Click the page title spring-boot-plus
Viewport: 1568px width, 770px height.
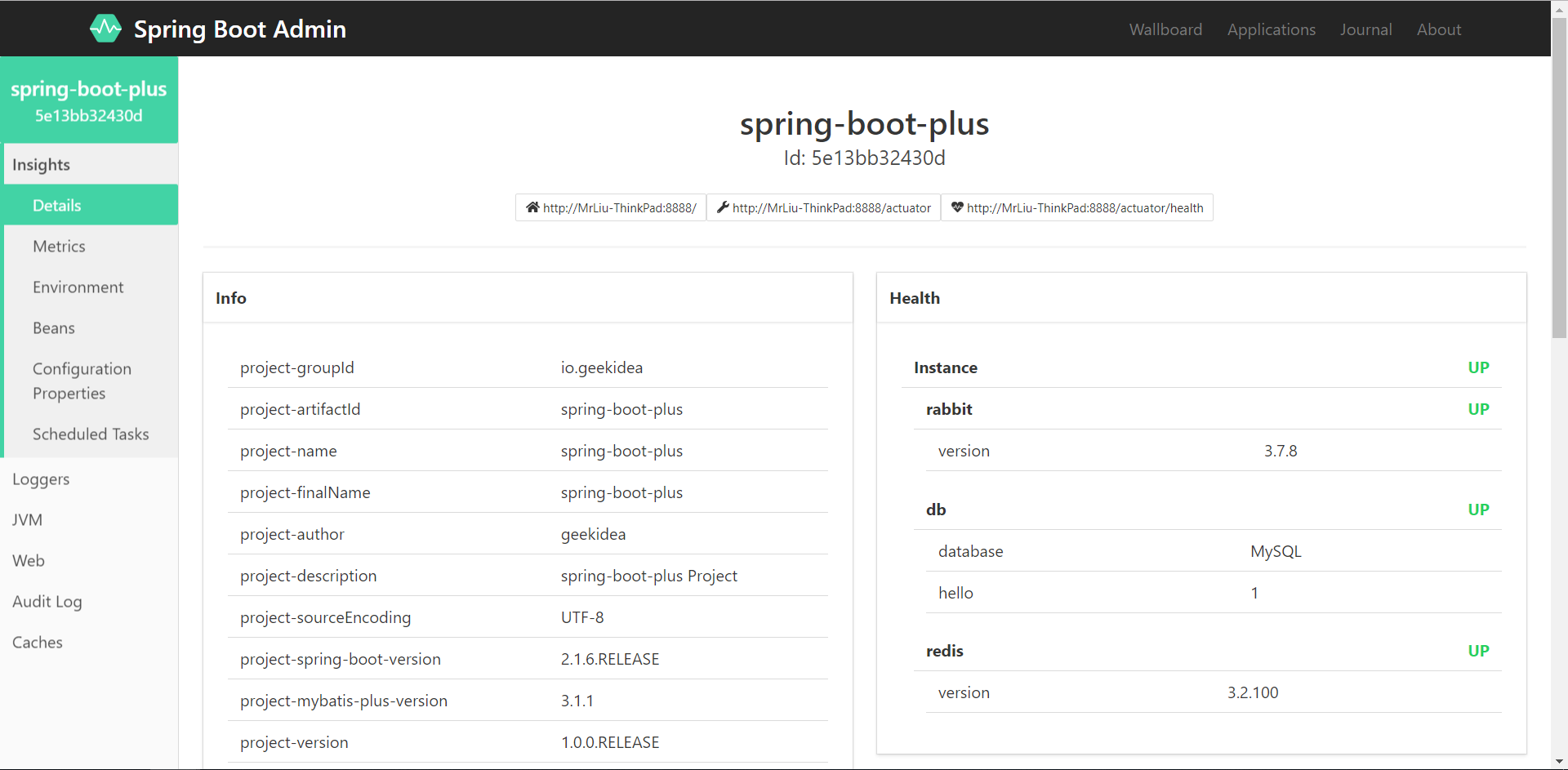[864, 123]
